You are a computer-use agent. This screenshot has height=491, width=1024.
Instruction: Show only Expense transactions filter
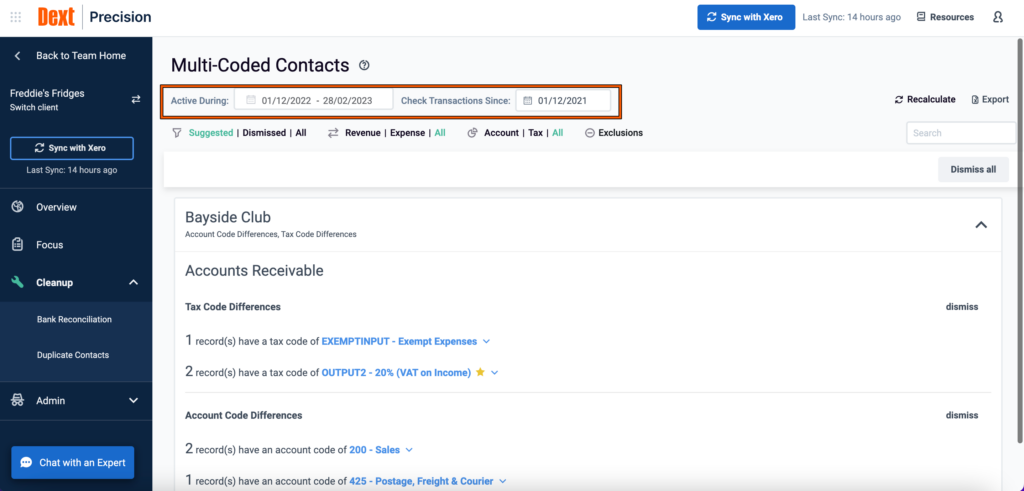click(x=408, y=133)
